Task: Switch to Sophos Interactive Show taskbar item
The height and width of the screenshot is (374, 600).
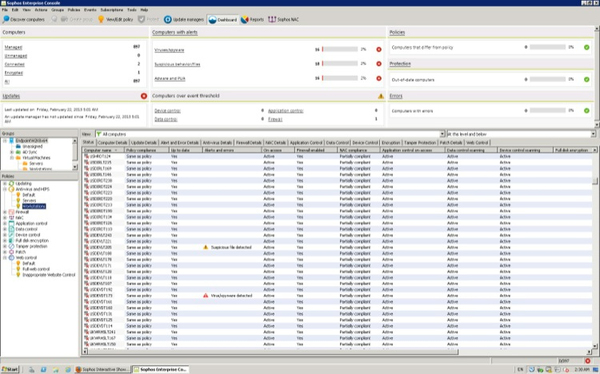Action: click(102, 369)
